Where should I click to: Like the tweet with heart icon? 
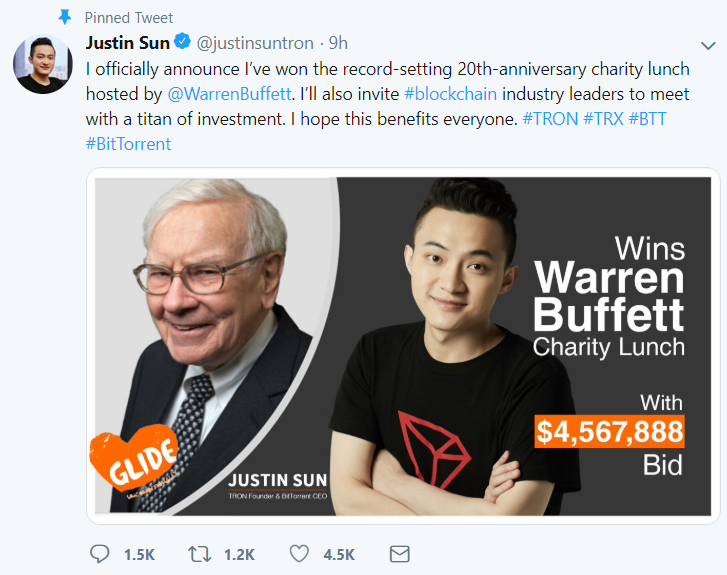[x=299, y=554]
